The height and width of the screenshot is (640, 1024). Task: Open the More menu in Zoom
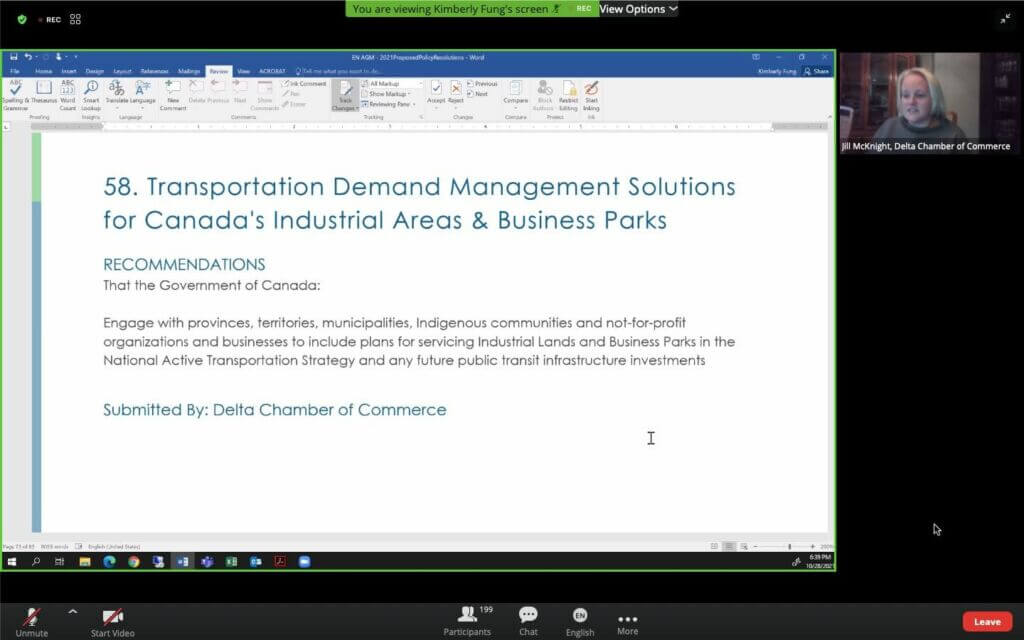coord(628,623)
